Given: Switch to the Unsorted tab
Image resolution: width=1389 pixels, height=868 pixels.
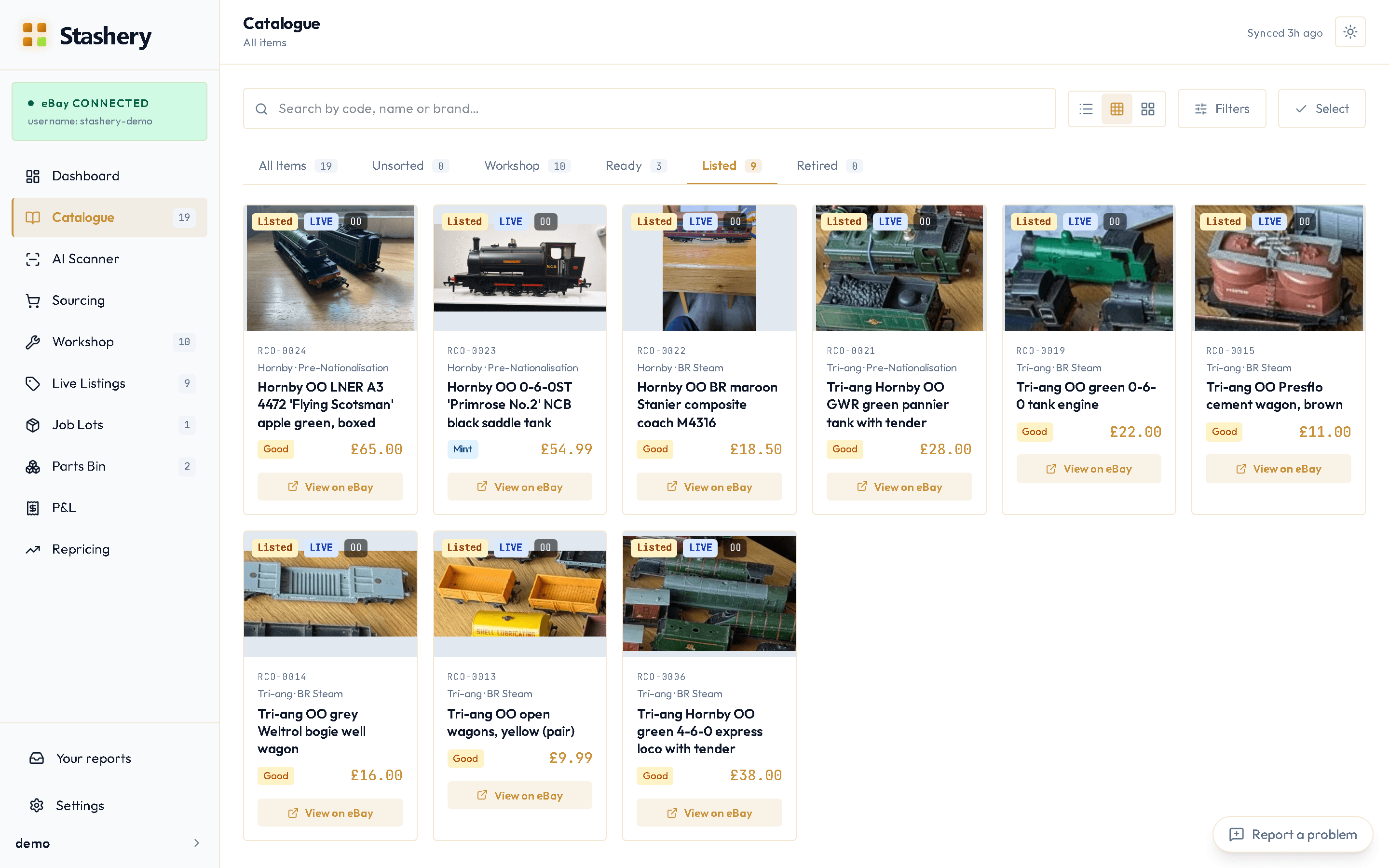Looking at the screenshot, I should 410,166.
